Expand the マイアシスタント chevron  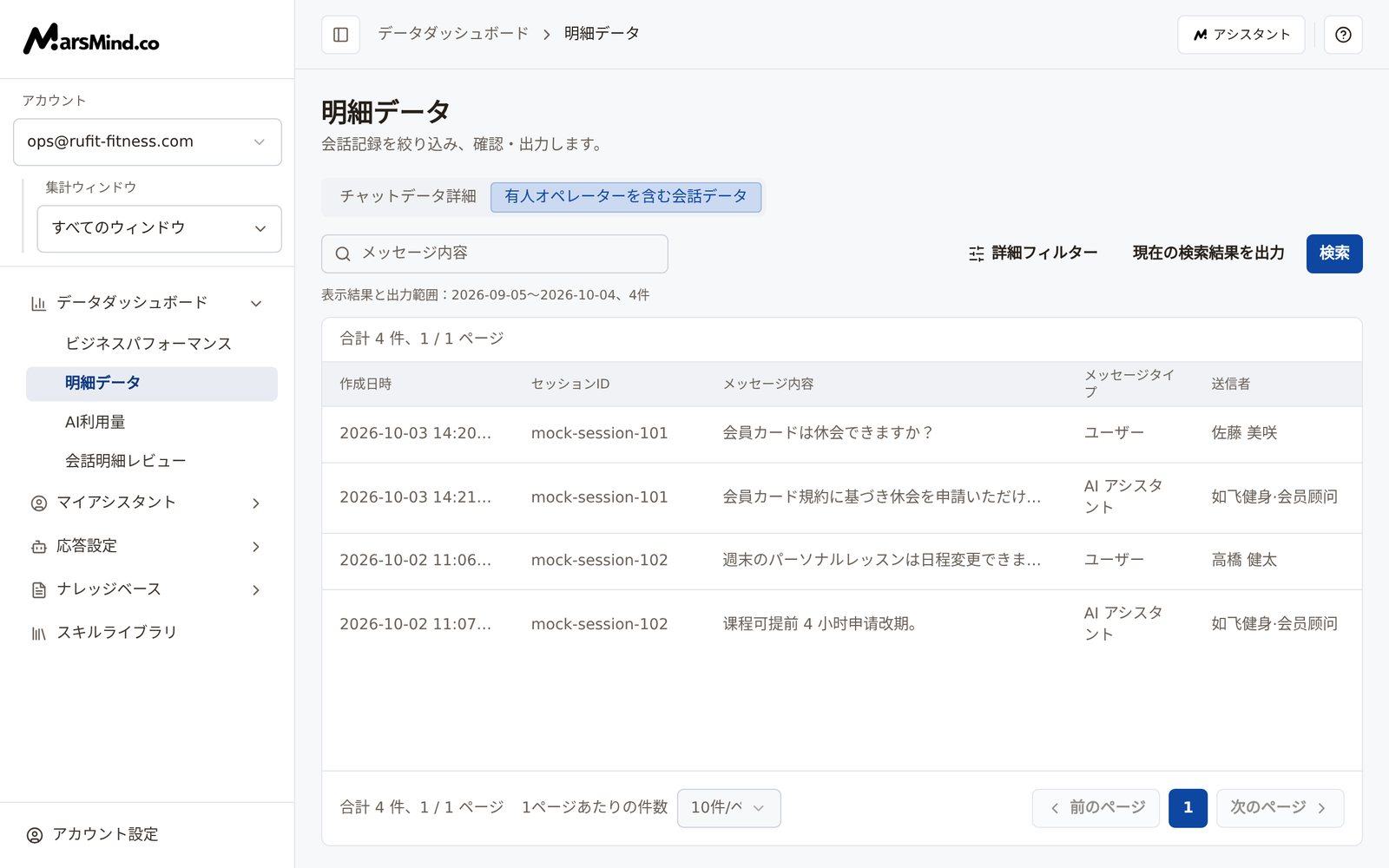(x=256, y=503)
